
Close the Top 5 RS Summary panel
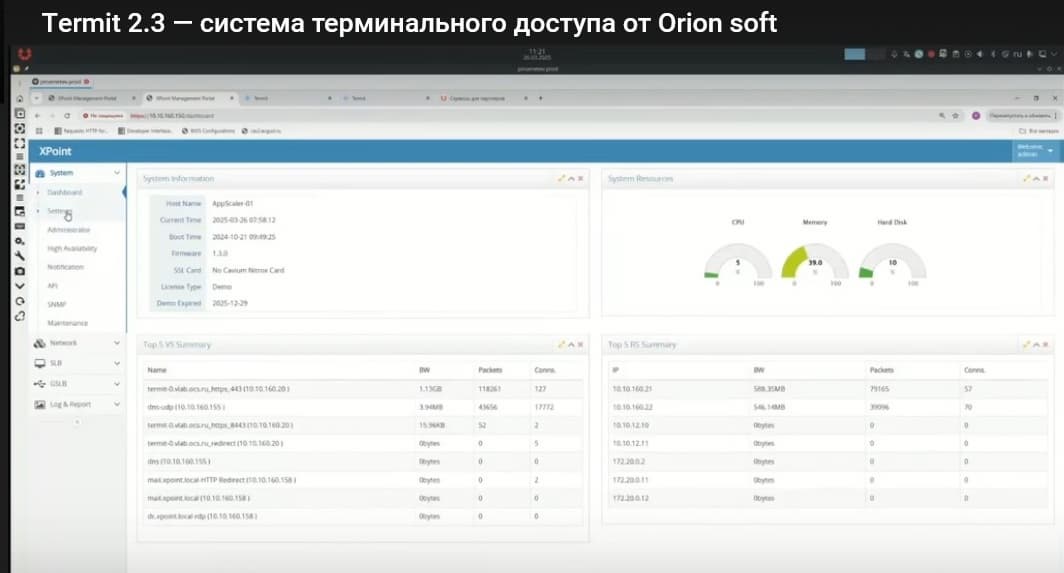(x=1045, y=344)
